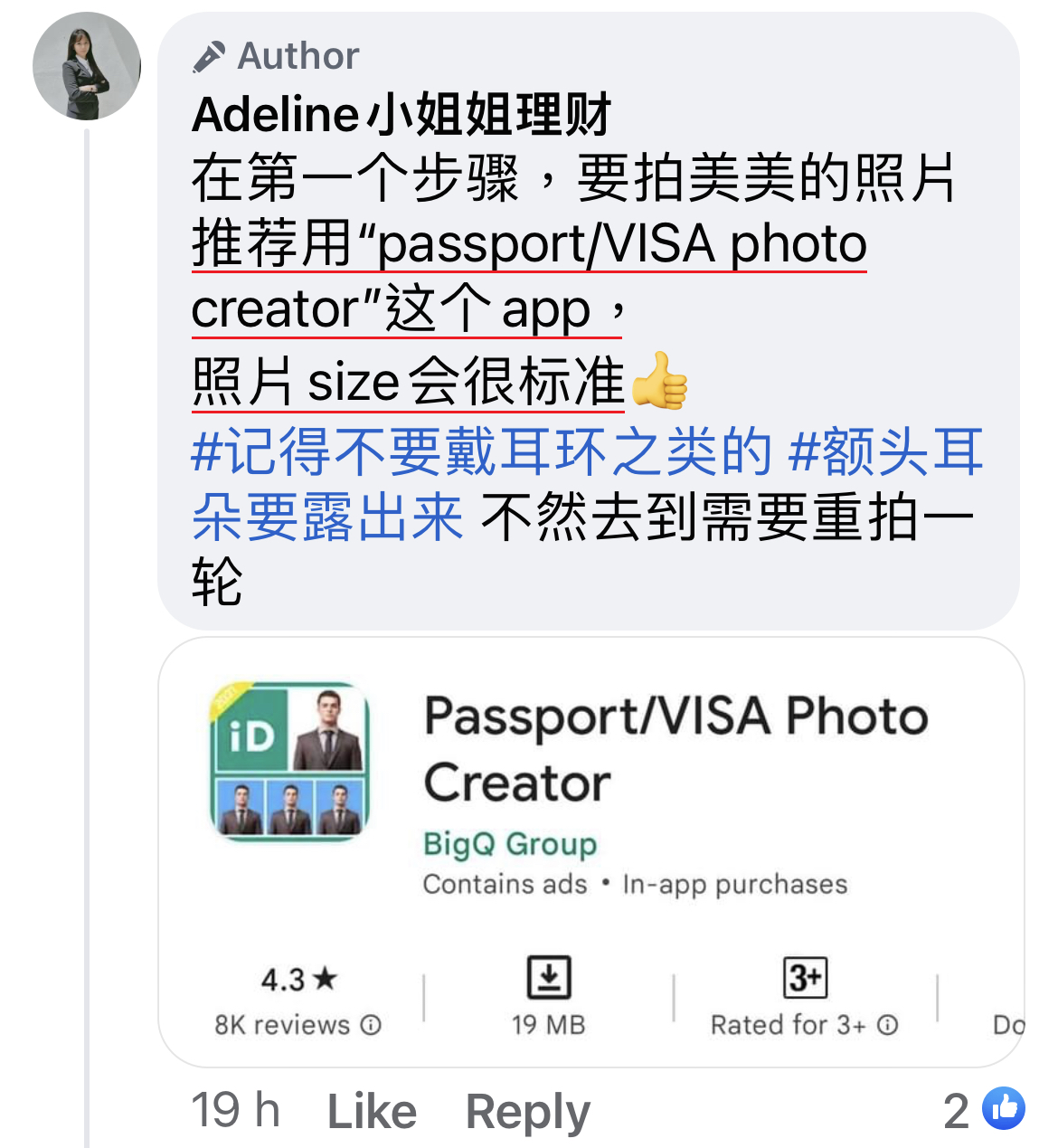View the reaction count 2
The image size is (1058, 1148).
coord(957,1111)
